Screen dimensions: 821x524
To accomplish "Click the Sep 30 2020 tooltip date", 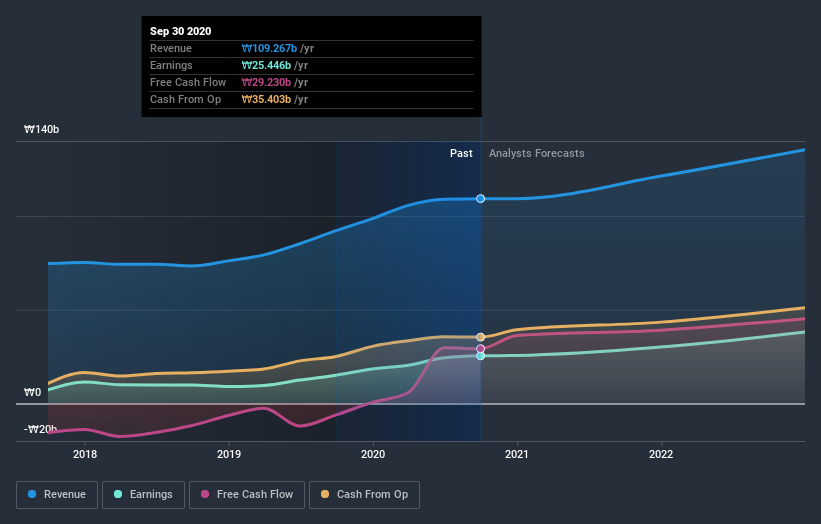I will [181, 31].
